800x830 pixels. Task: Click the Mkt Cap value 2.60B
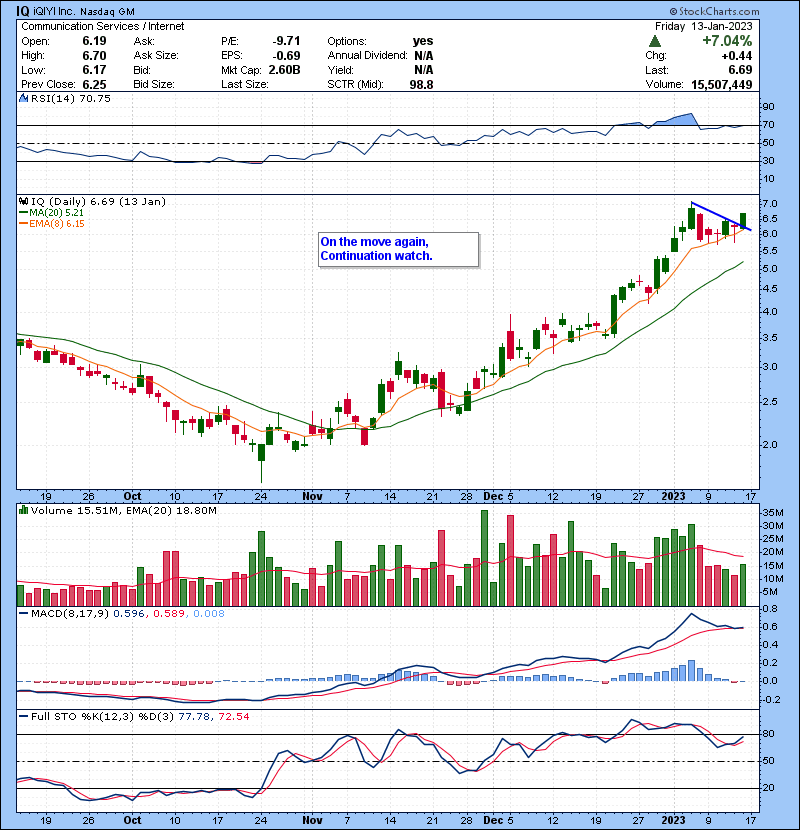284,70
